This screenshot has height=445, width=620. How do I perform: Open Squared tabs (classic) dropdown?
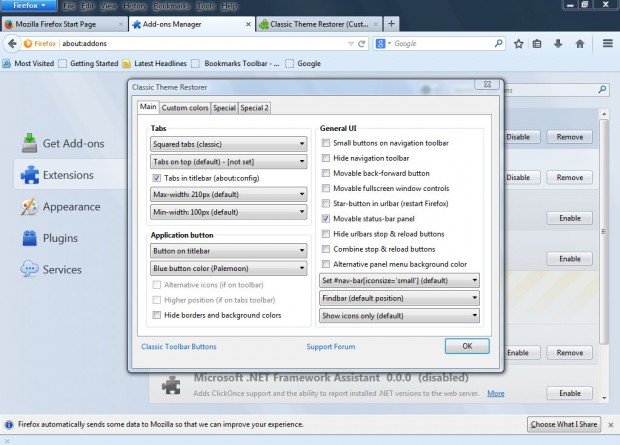pyautogui.click(x=229, y=144)
